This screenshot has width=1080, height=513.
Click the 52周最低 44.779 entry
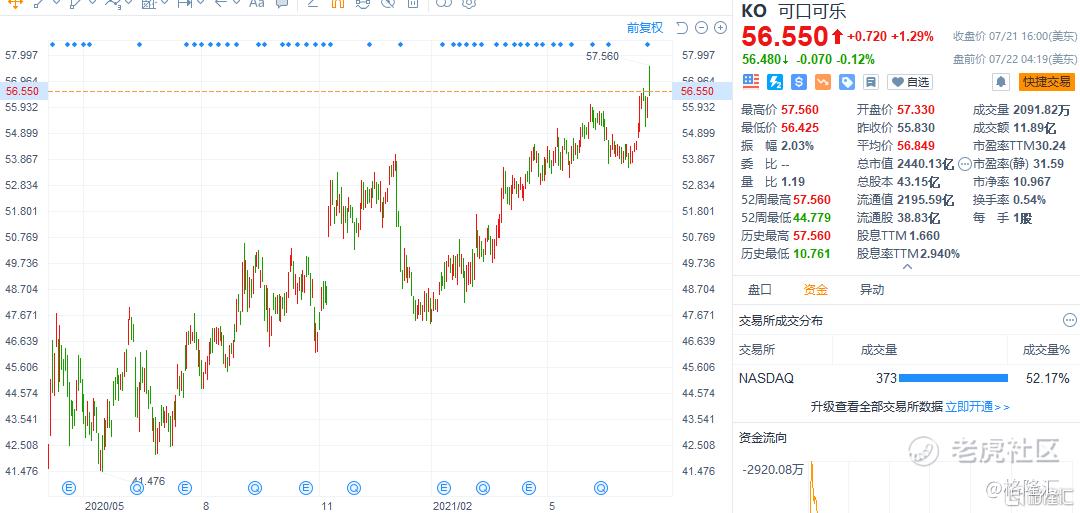(786, 218)
